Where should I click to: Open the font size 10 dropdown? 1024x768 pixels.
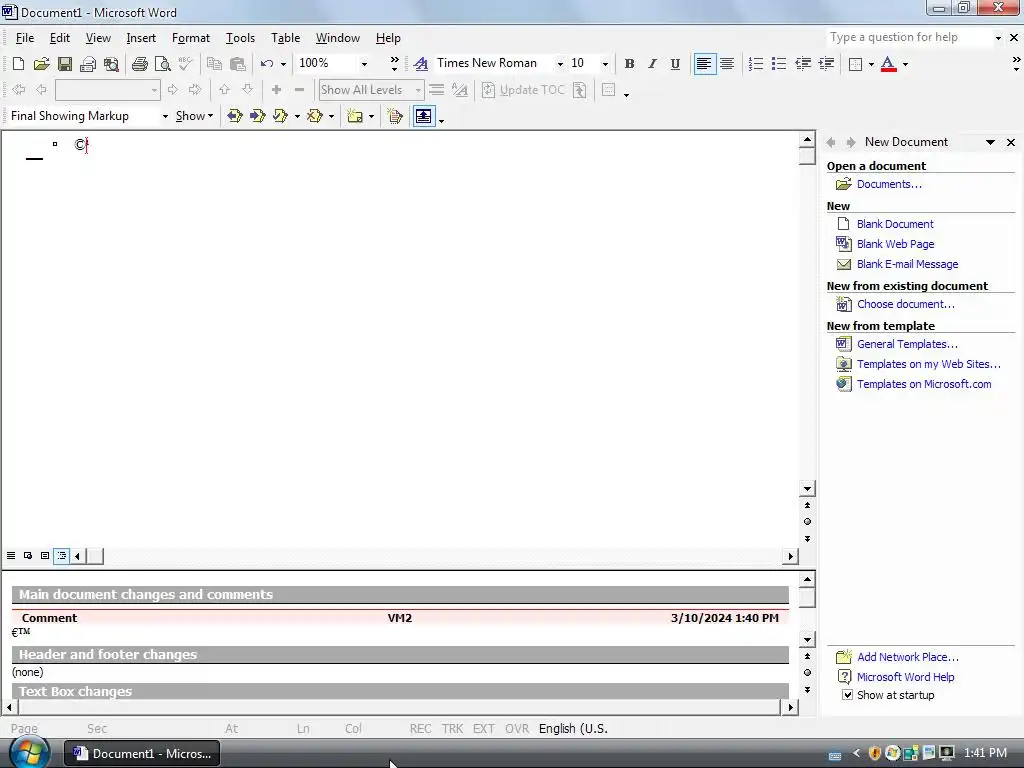[605, 63]
